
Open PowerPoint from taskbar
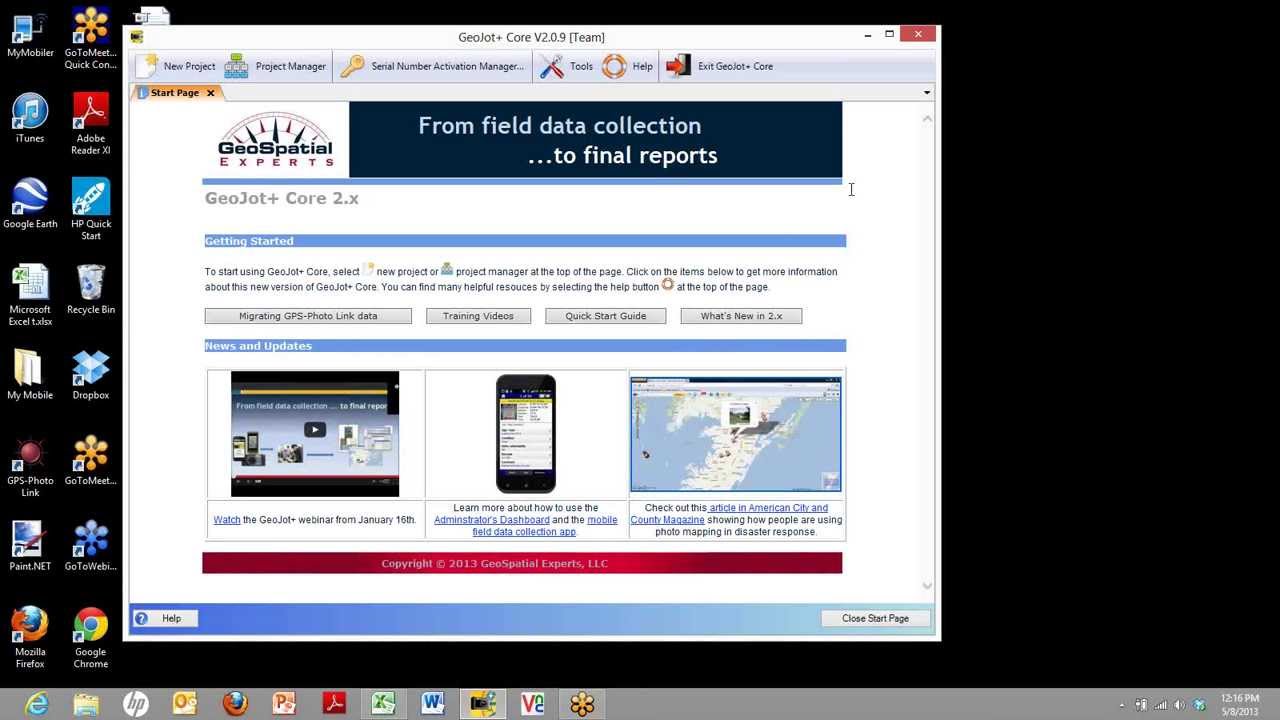pyautogui.click(x=284, y=704)
